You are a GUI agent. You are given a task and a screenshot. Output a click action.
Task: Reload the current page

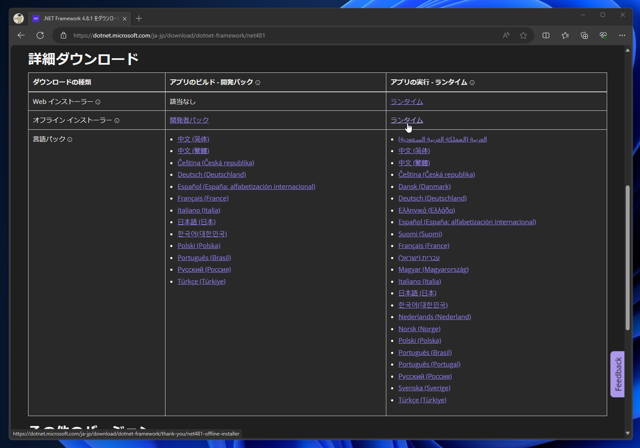tap(40, 35)
